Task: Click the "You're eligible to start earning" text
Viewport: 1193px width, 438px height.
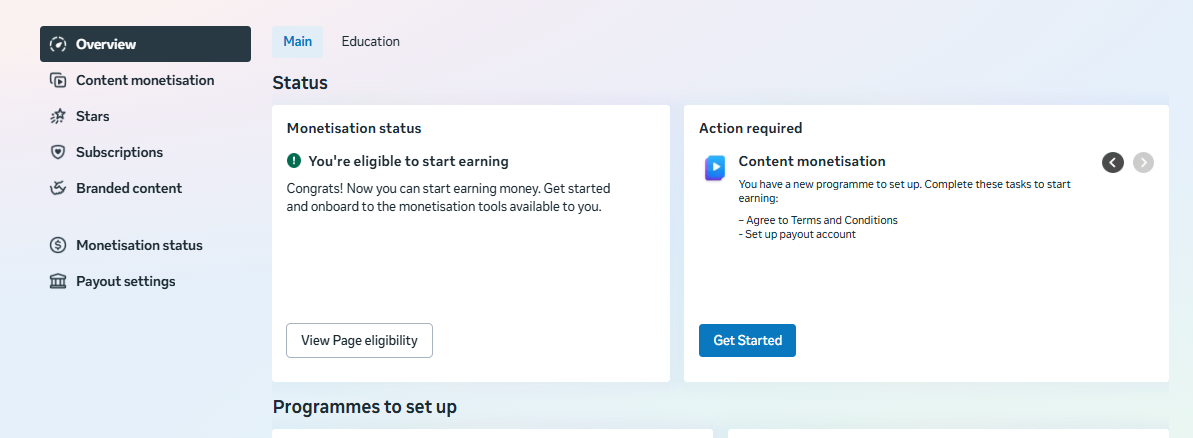Action: 408,161
